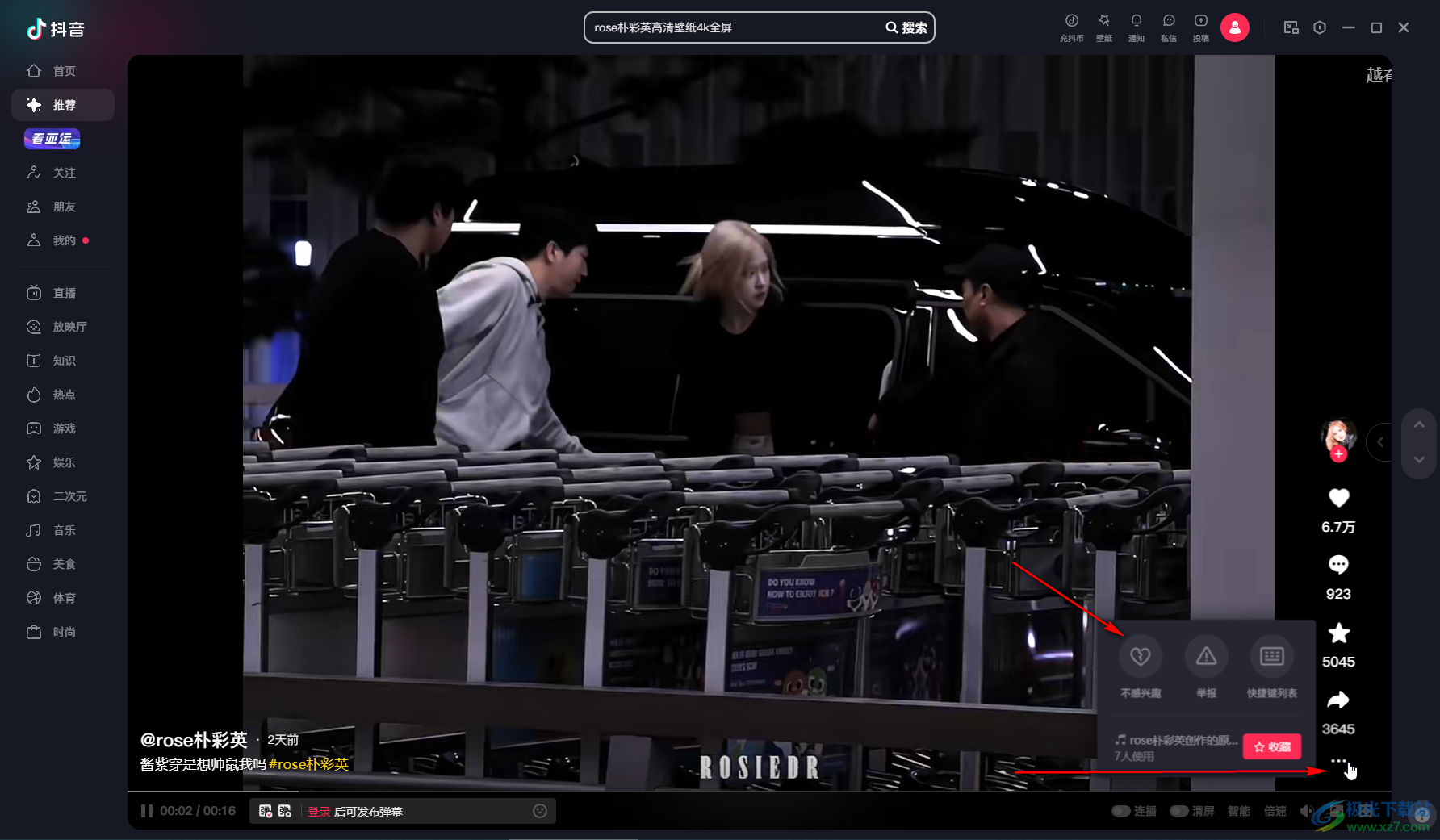Click the 抖音 logo
Image resolution: width=1440 pixels, height=840 pixels.
55,29
